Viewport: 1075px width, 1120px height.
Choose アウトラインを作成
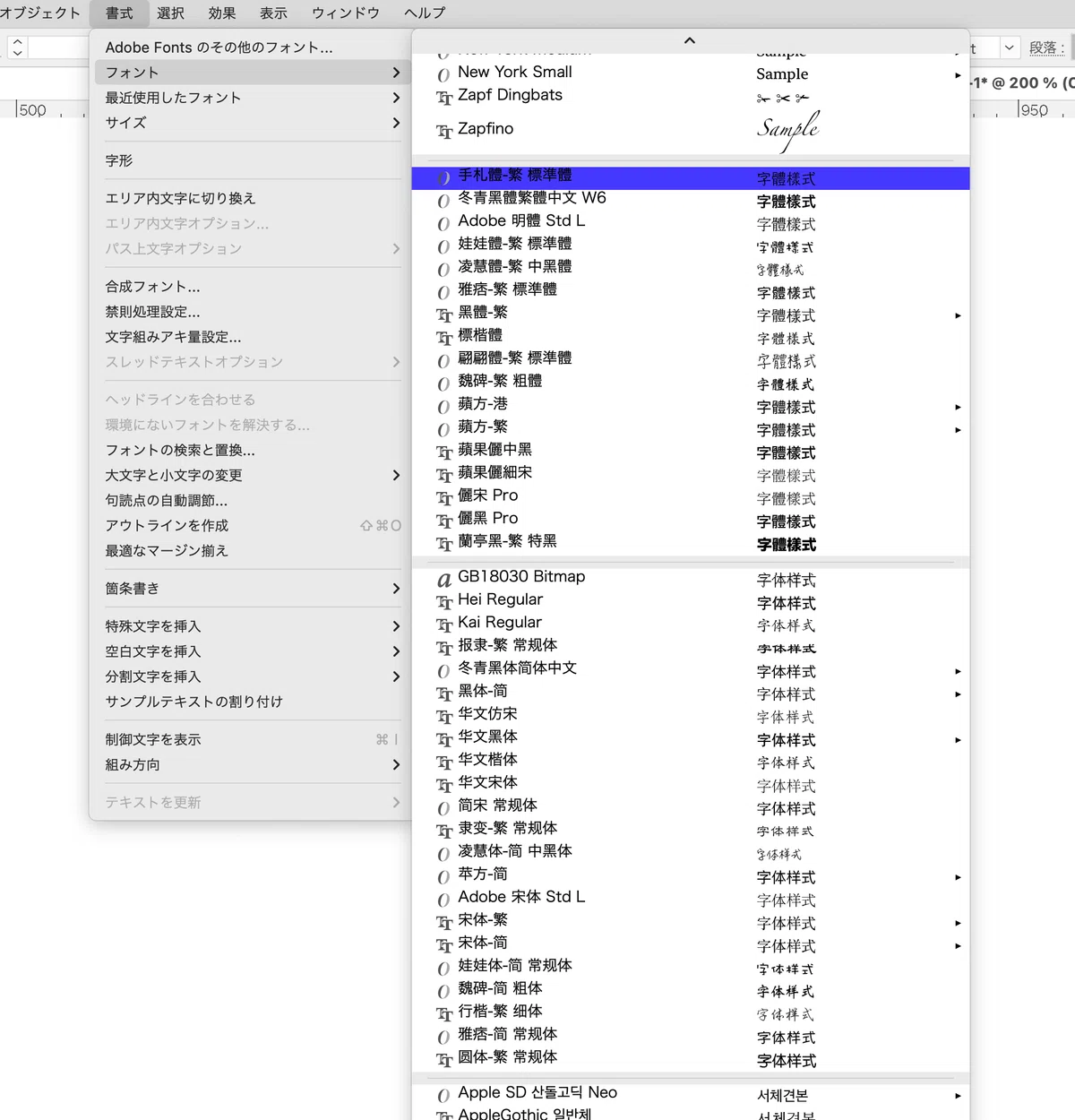(x=251, y=525)
